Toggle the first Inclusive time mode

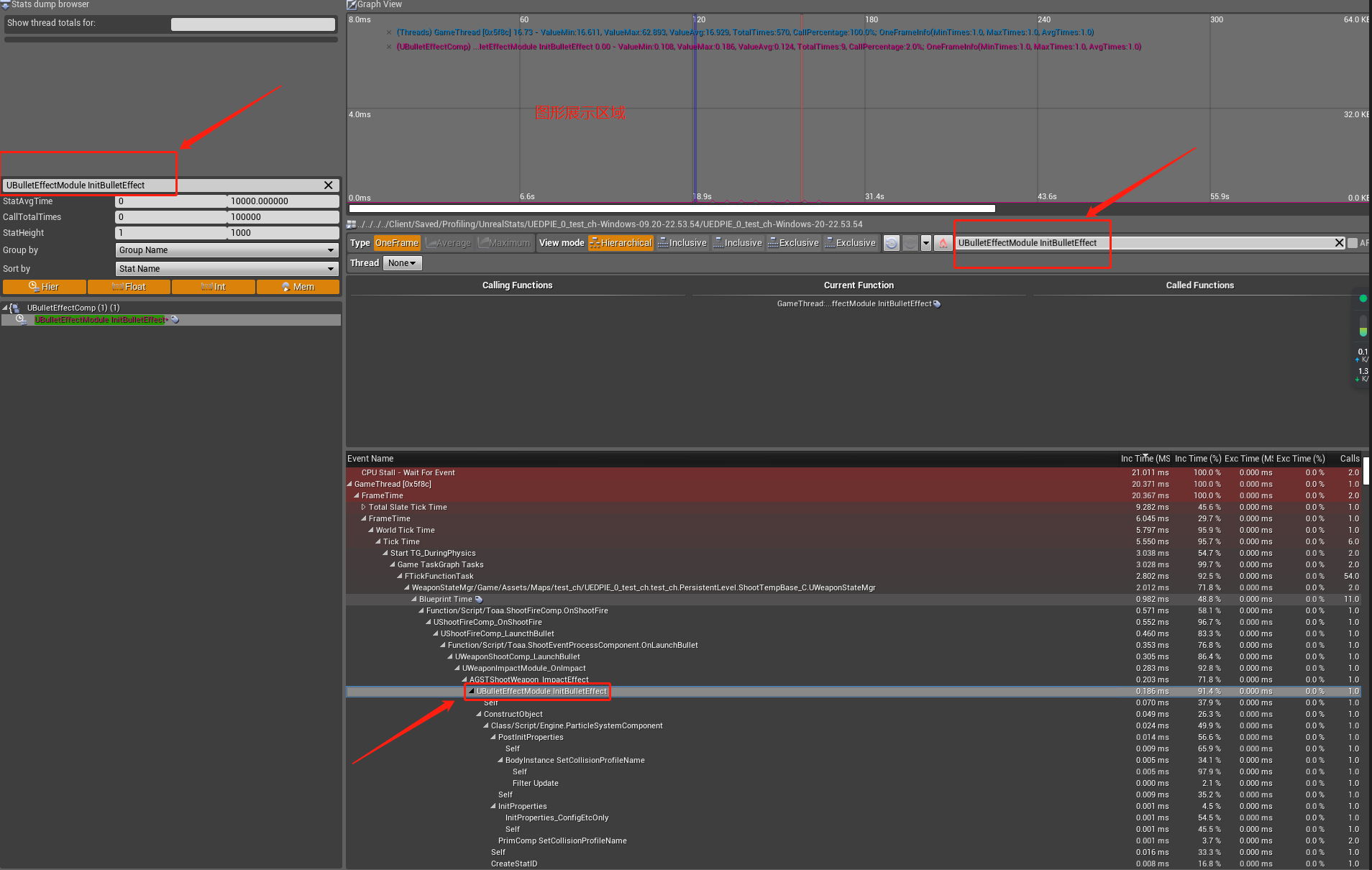point(681,243)
